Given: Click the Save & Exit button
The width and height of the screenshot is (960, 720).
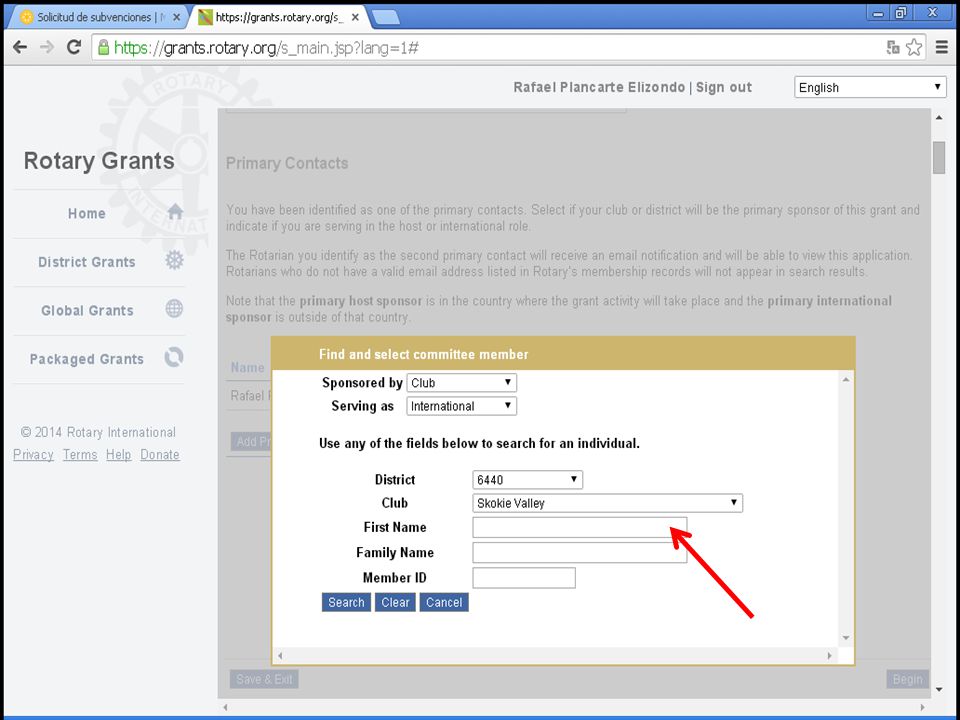Looking at the screenshot, I should 264,679.
